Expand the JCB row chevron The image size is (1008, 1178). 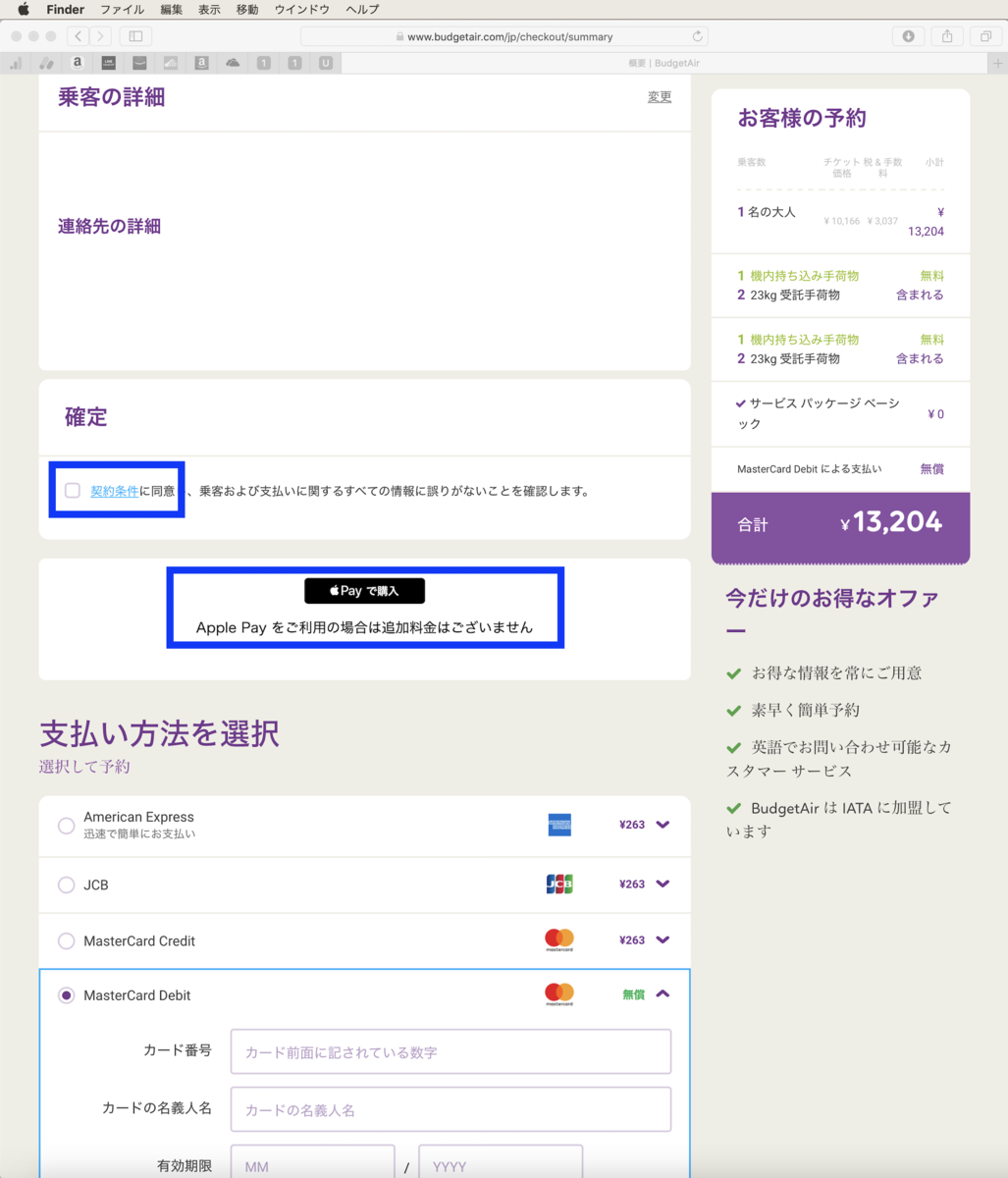coord(663,883)
